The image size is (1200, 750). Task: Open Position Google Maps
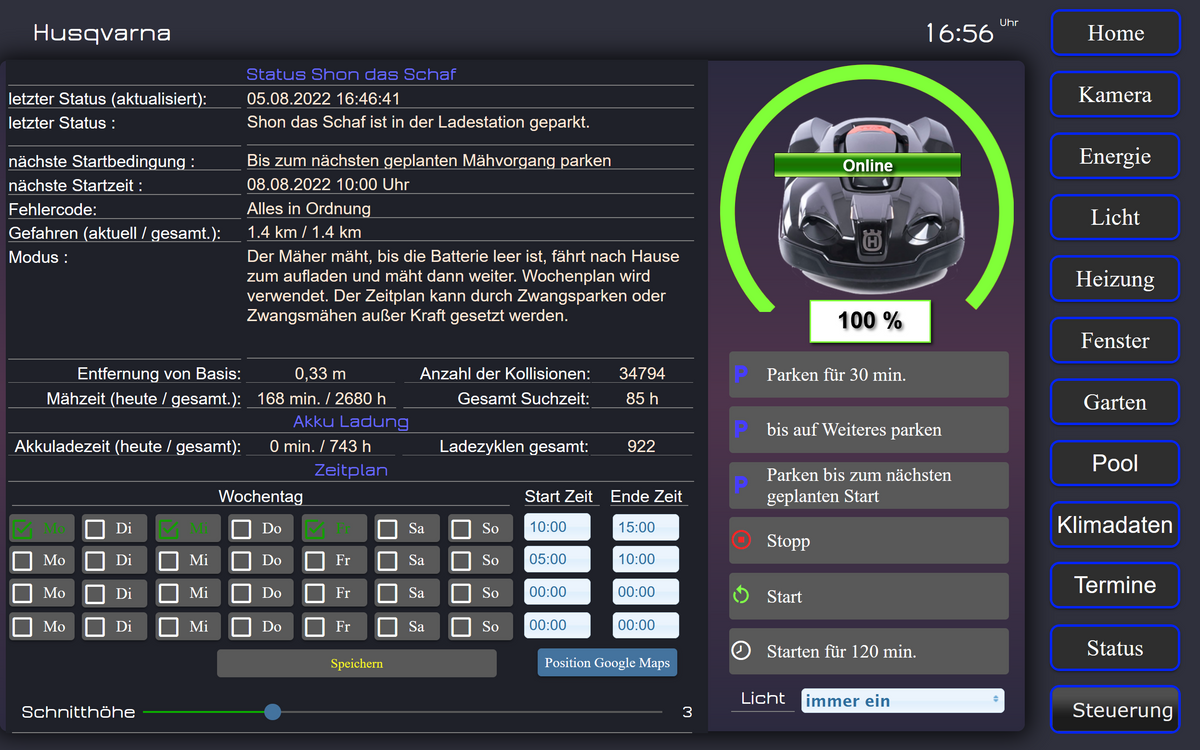pyautogui.click(x=607, y=663)
